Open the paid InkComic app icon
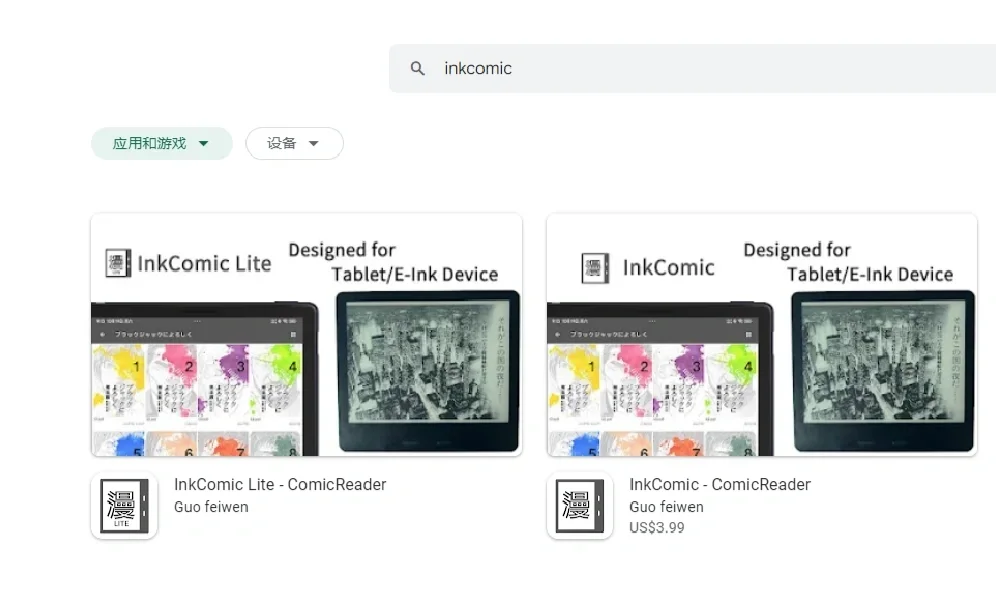 point(580,506)
